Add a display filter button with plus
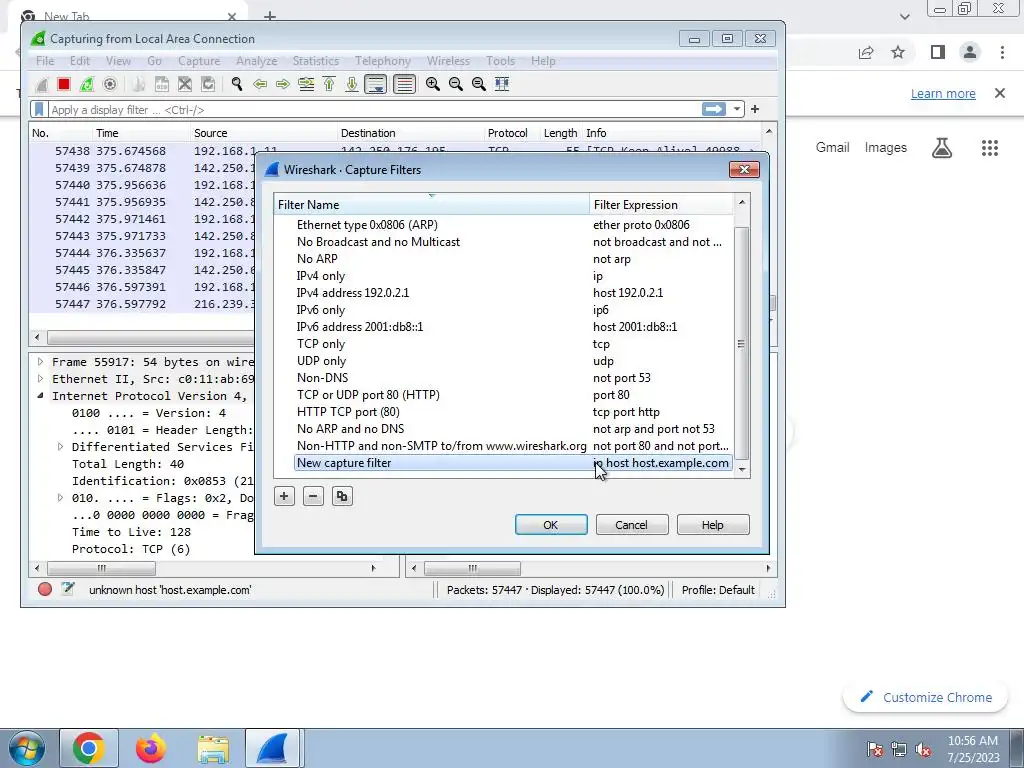The width and height of the screenshot is (1024, 768). pos(756,109)
